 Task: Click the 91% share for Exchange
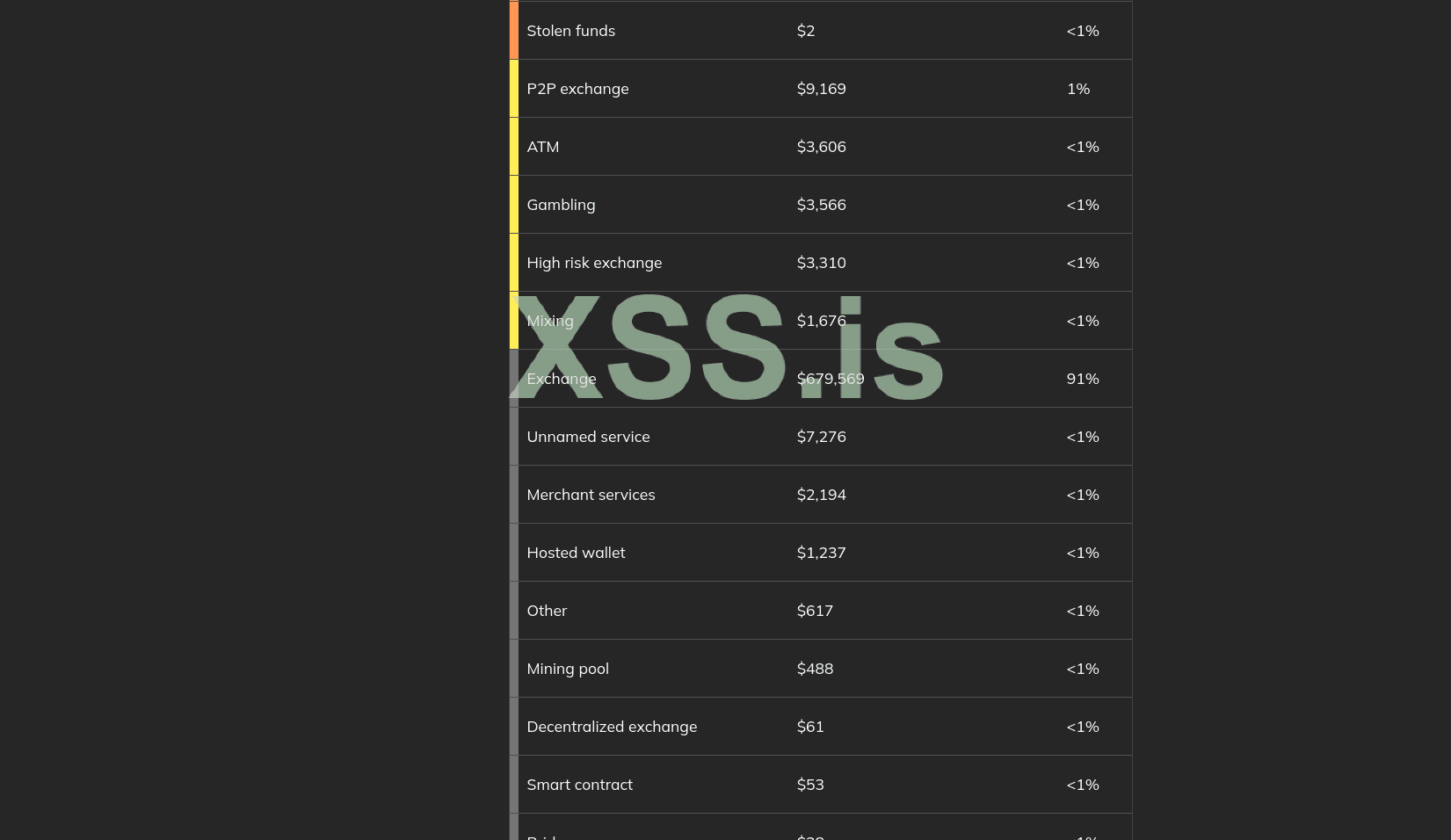[x=1082, y=379]
